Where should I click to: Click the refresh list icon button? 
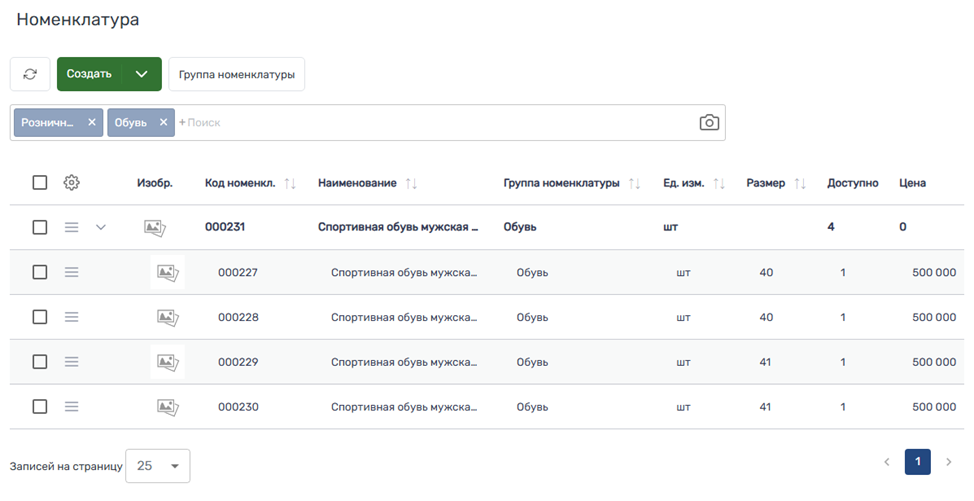(x=30, y=74)
